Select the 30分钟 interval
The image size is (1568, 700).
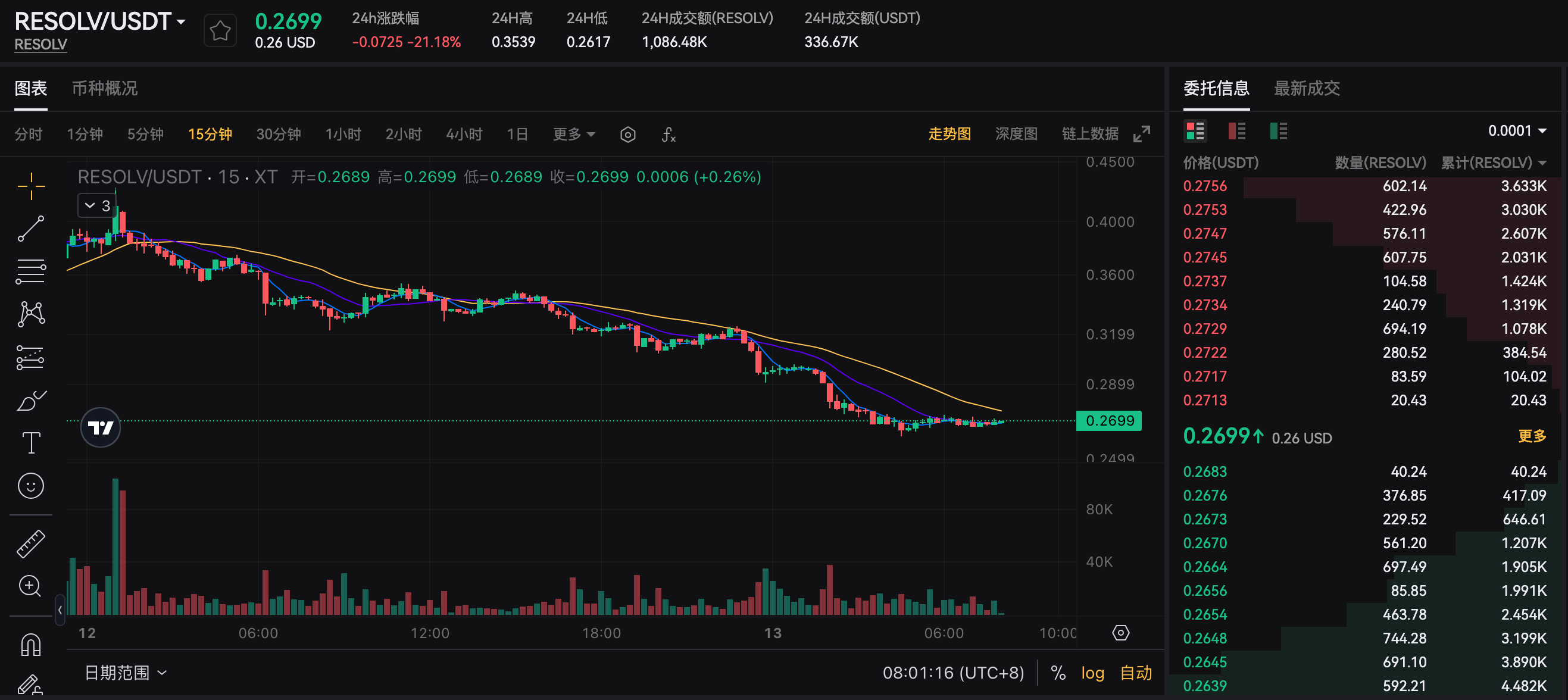(278, 134)
